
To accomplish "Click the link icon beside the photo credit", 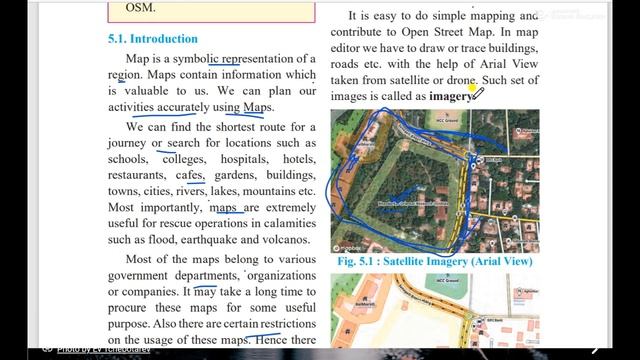I will click(47, 349).
